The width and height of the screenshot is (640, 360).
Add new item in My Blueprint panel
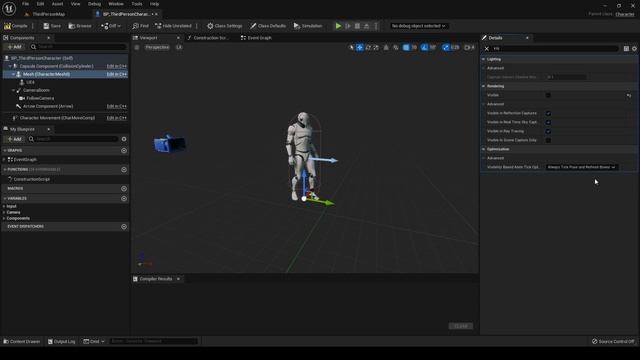[14, 139]
